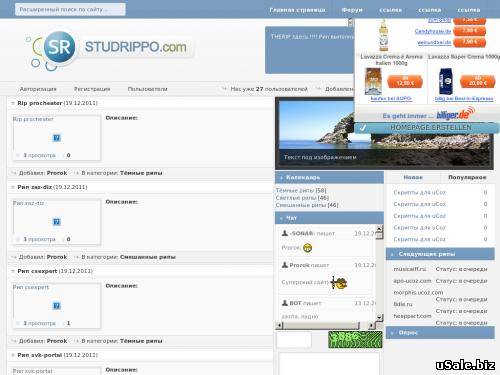Click the image placeholder icon in Rip procheater
The width and height of the screenshot is (500, 375).
pyautogui.click(x=57, y=138)
